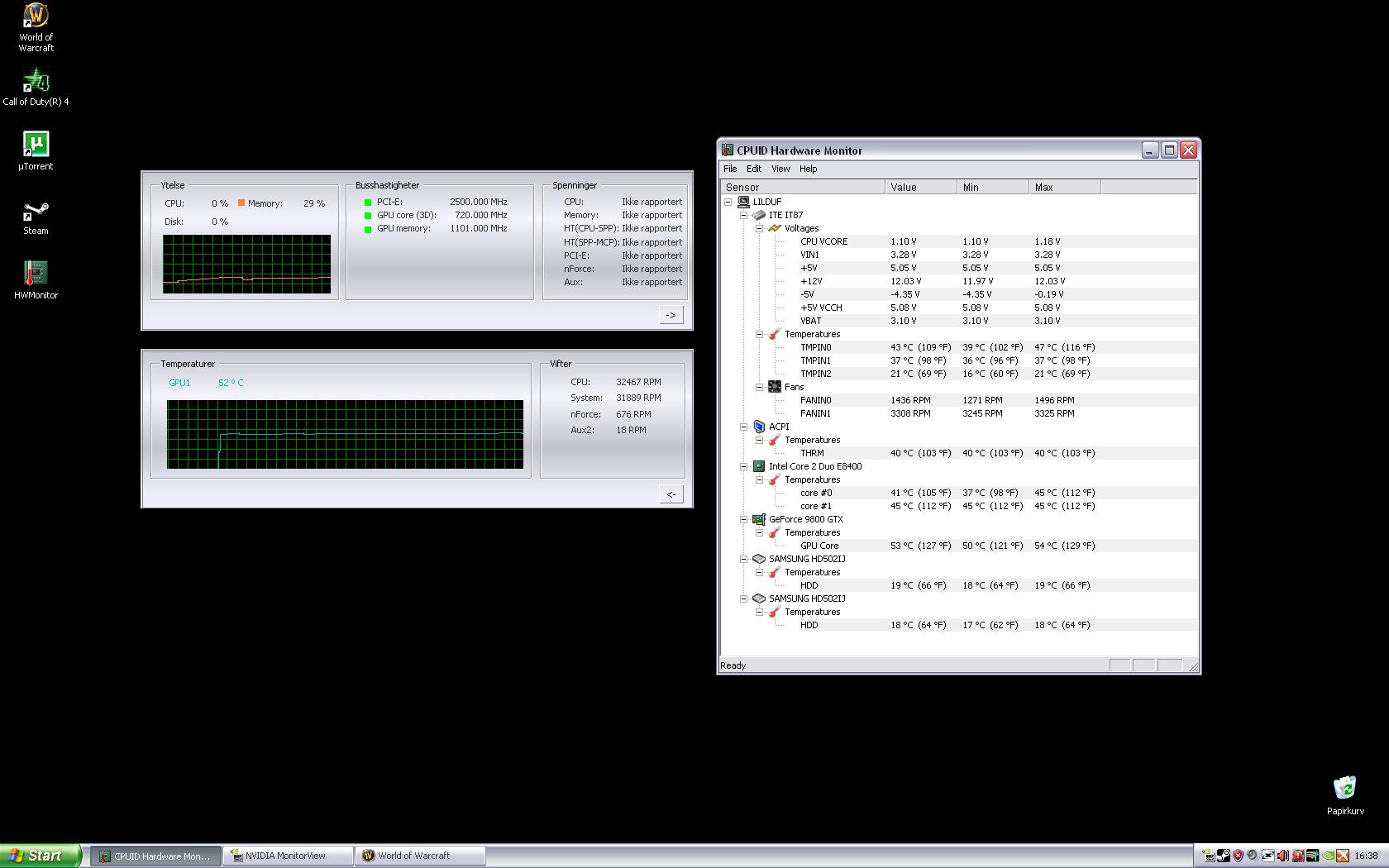Click the Fans fan icon
1389x868 pixels.
(x=775, y=387)
